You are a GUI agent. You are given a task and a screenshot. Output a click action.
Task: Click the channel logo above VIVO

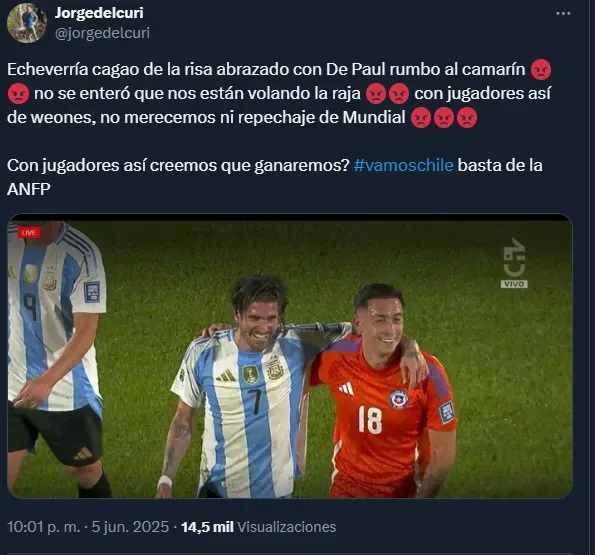514,258
